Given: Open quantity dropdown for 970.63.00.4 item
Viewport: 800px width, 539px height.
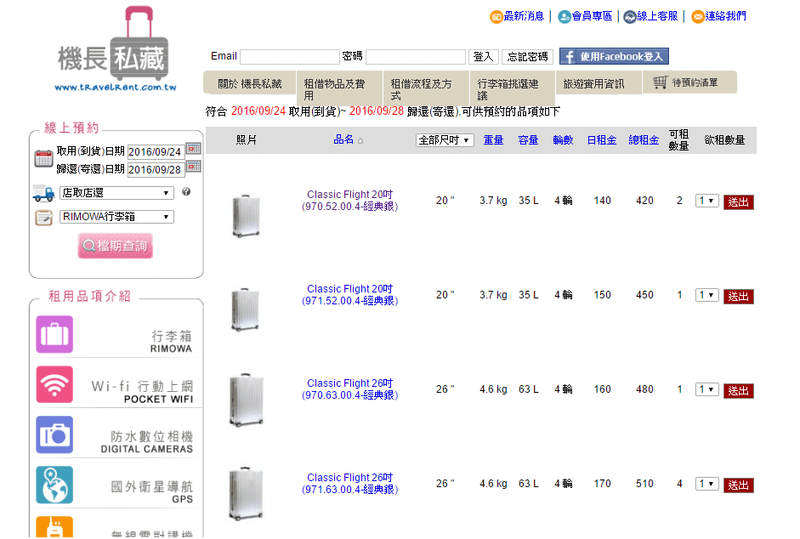Looking at the screenshot, I should pos(707,389).
